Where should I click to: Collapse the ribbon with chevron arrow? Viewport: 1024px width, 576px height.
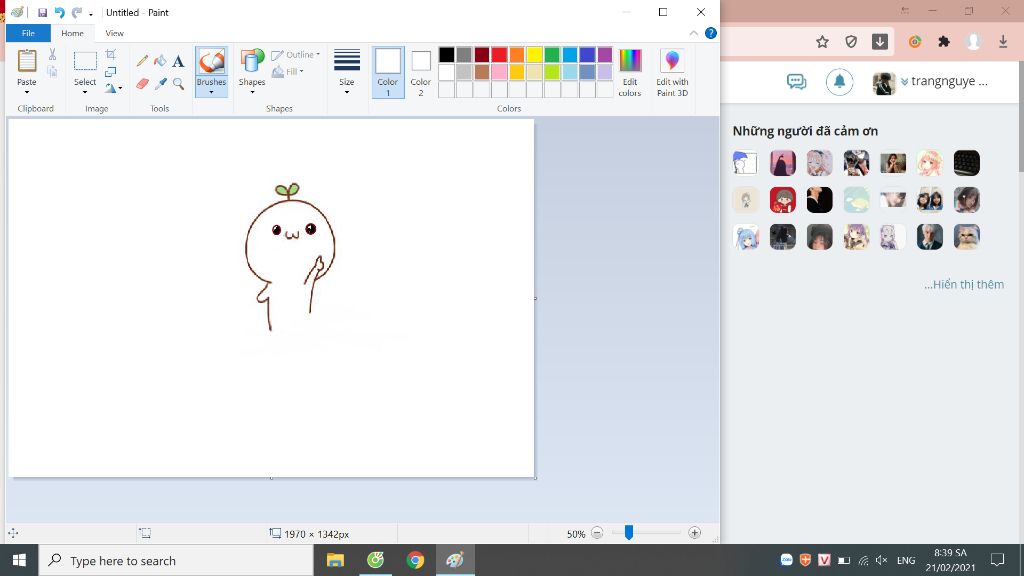point(694,33)
